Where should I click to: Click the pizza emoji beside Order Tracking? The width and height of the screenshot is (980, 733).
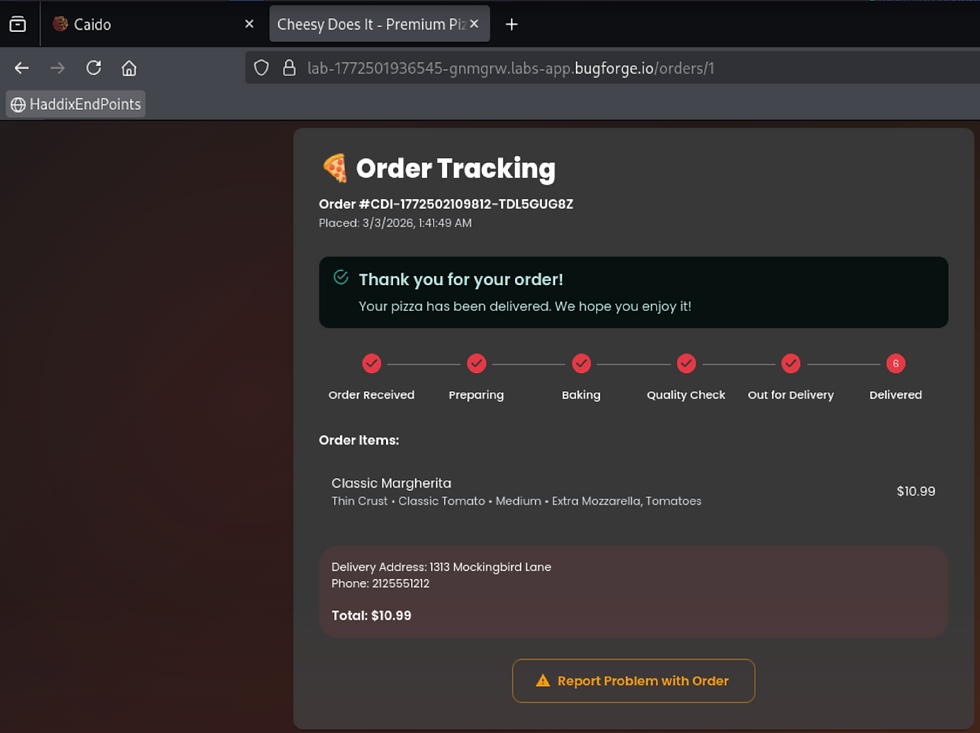[x=334, y=168]
